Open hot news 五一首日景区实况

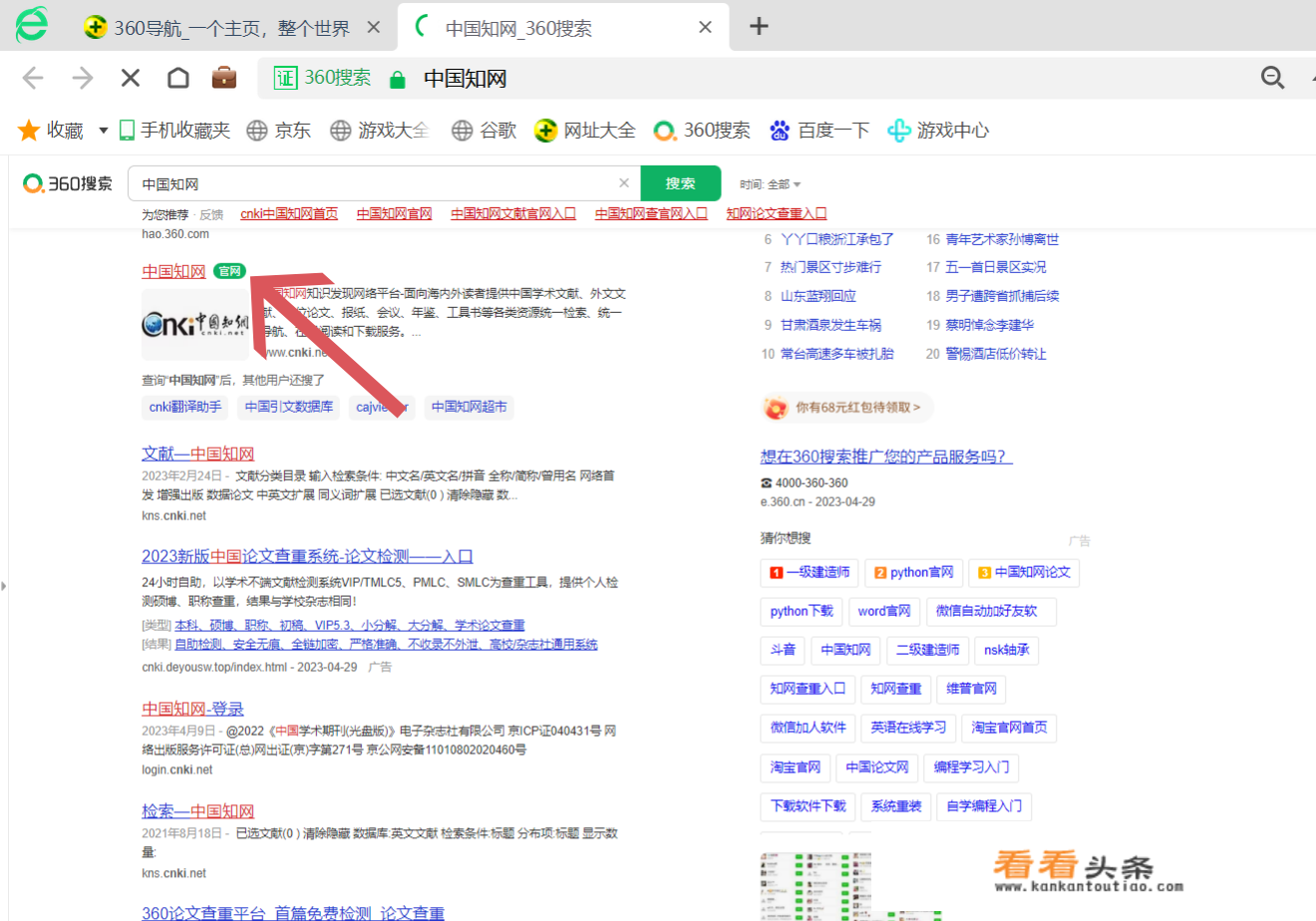tap(996, 267)
